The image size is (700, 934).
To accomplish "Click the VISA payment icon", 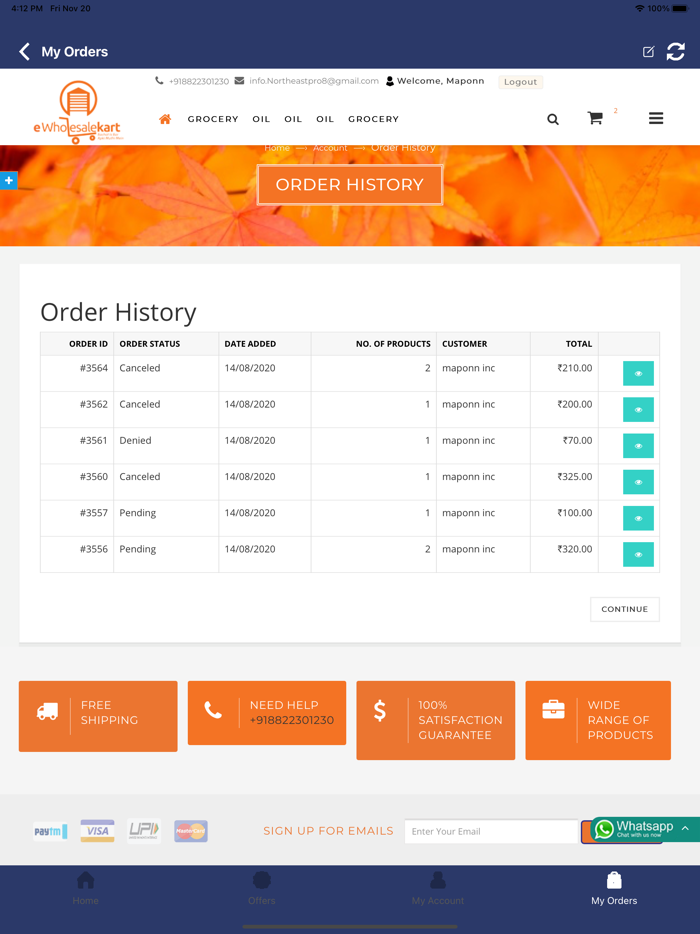I will 97,831.
